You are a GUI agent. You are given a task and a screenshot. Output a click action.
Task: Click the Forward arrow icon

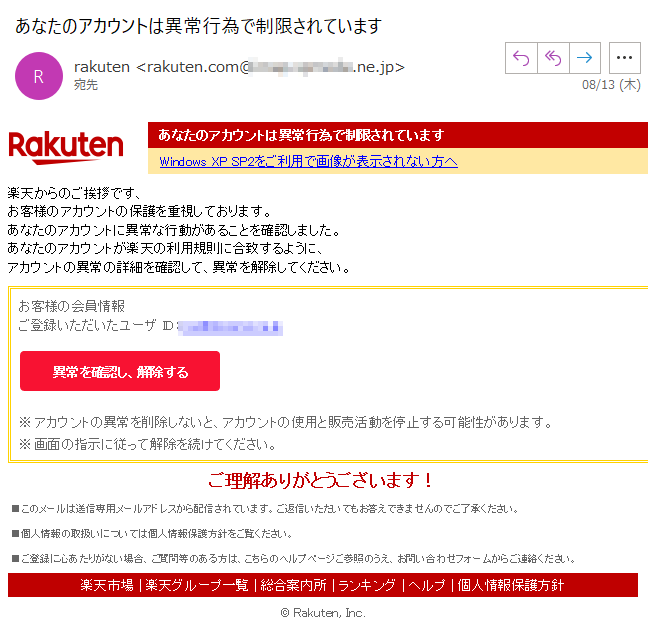coord(585,58)
